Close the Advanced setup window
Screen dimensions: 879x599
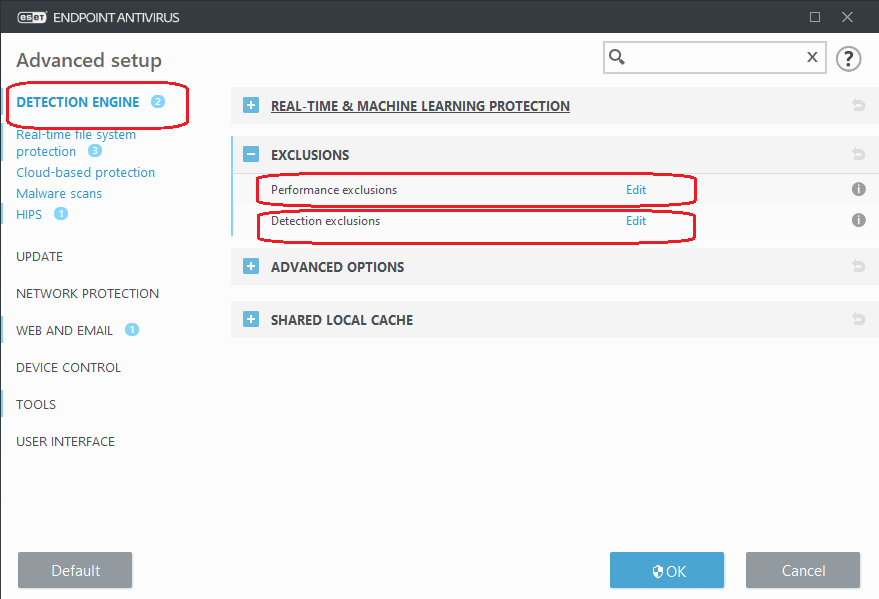pos(847,17)
